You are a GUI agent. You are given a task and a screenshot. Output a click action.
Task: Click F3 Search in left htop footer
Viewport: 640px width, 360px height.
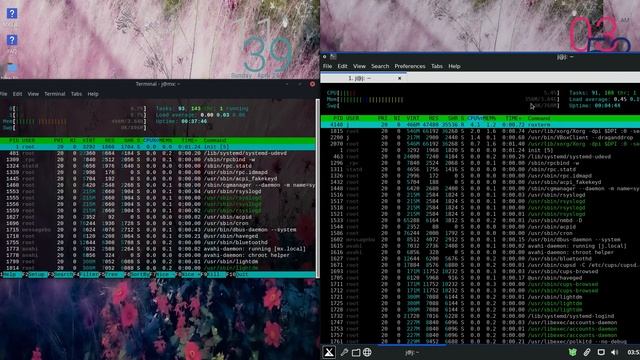point(62,275)
